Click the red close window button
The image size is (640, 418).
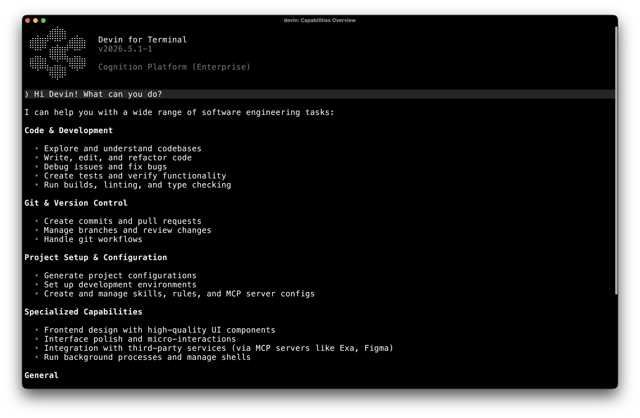point(27,20)
